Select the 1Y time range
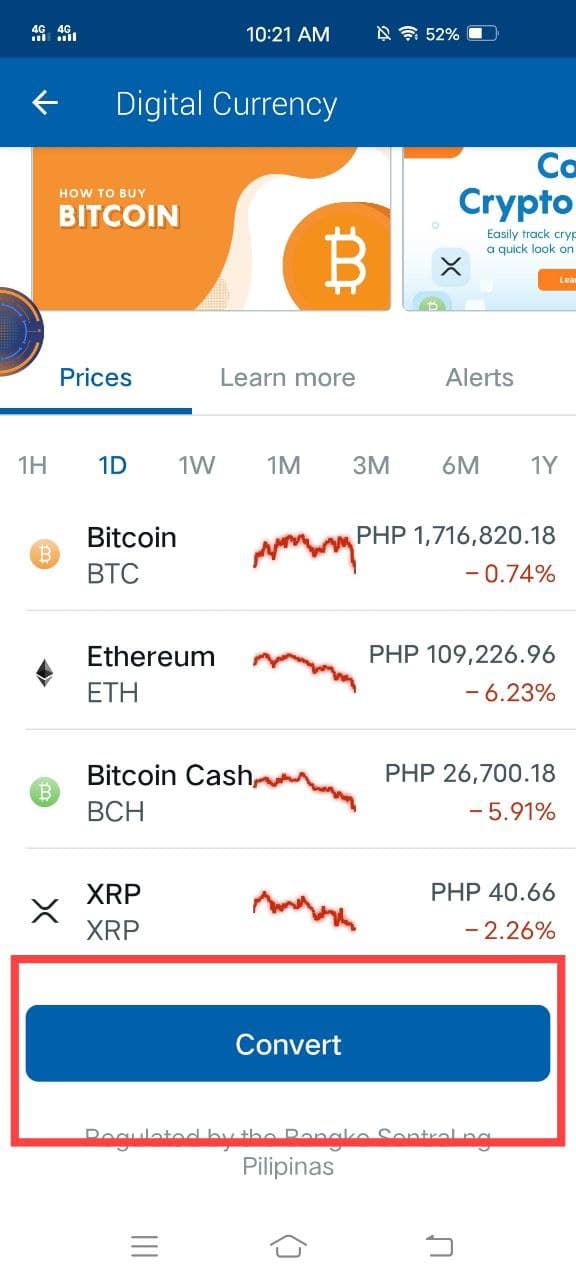Screen dimensions: 576x1280 (x=543, y=465)
